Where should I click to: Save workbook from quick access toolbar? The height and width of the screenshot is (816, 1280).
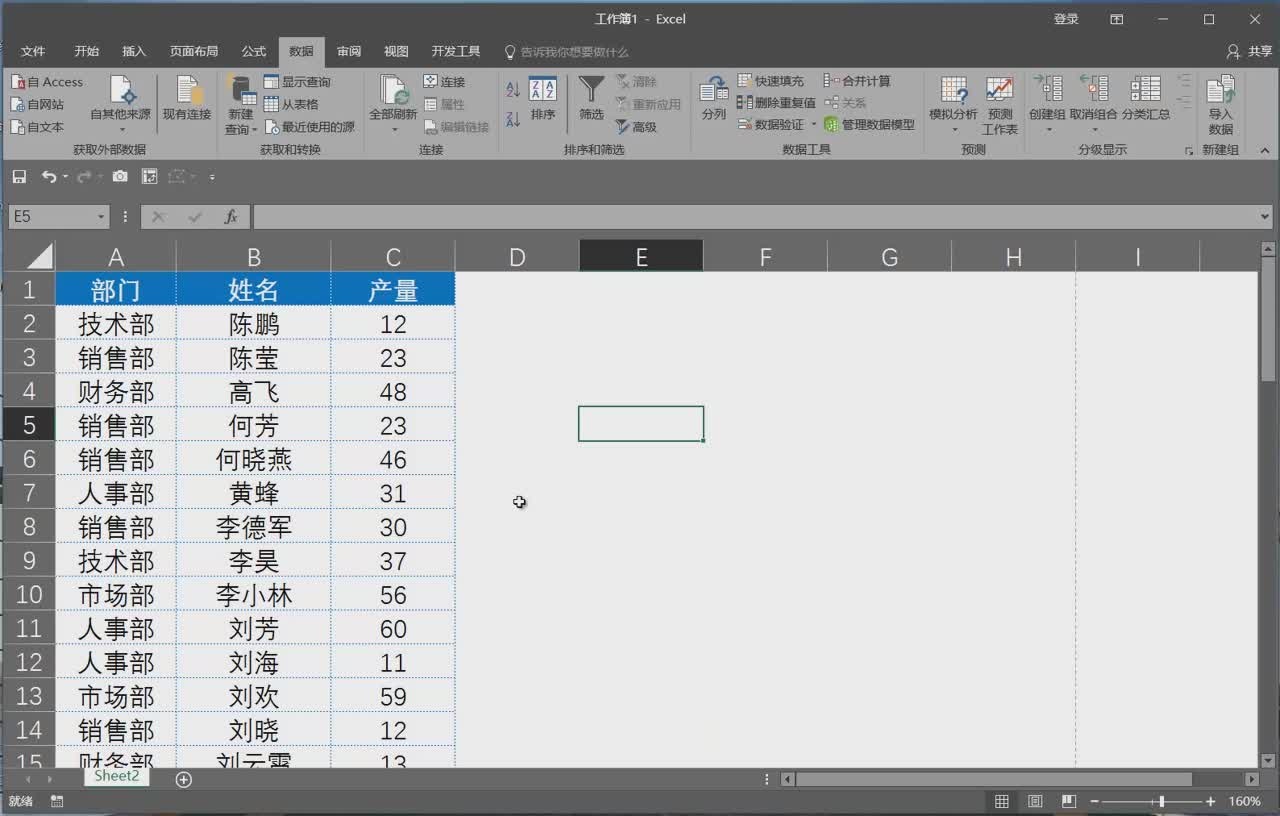click(19, 177)
